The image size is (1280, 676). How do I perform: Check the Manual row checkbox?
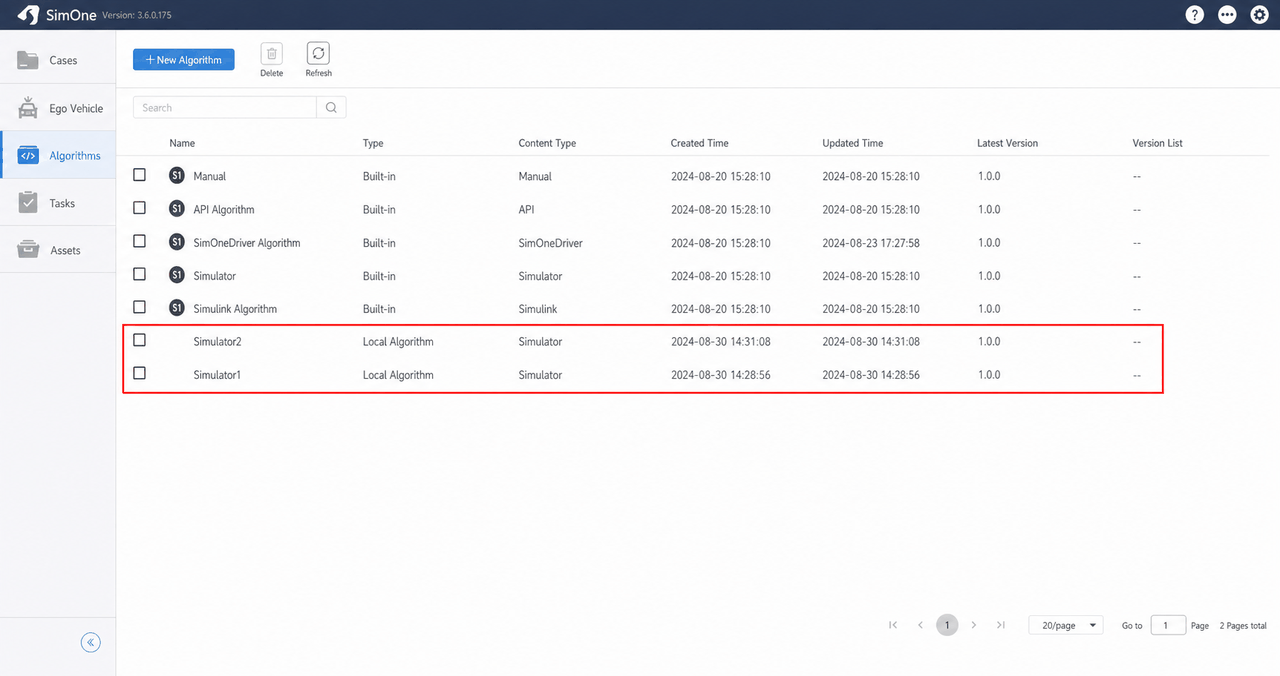coord(139,175)
